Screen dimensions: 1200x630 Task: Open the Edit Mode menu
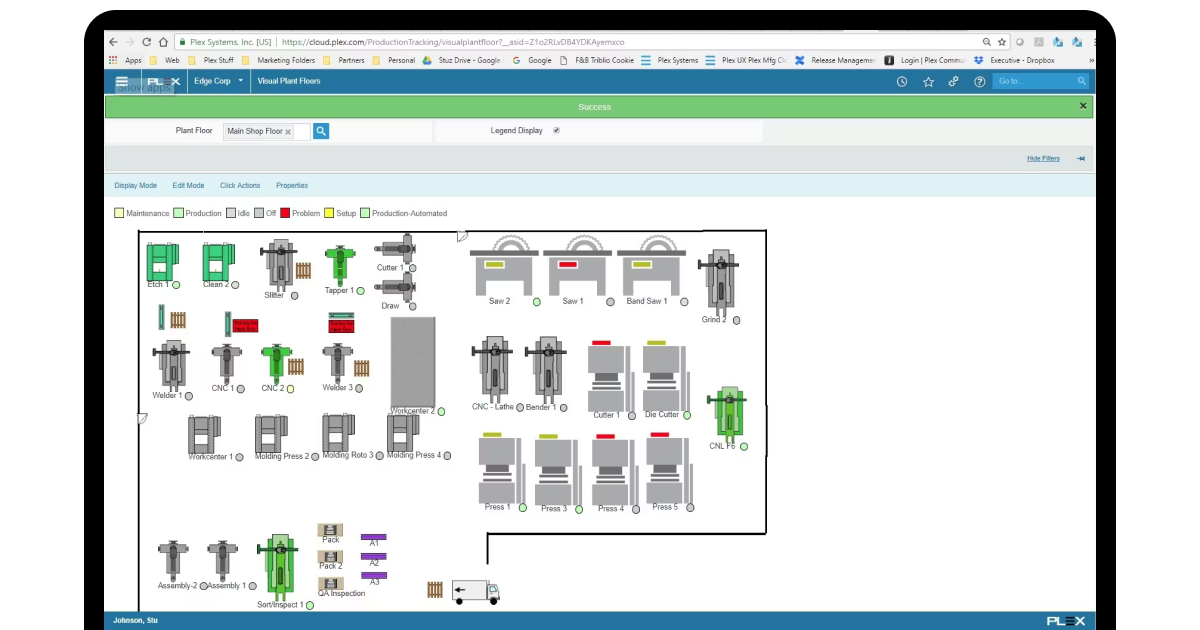click(x=188, y=185)
